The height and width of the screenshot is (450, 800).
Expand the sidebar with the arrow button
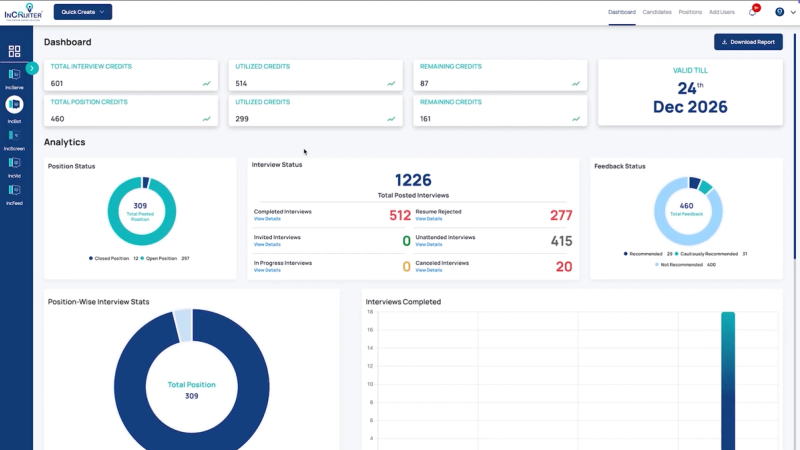pyautogui.click(x=32, y=68)
